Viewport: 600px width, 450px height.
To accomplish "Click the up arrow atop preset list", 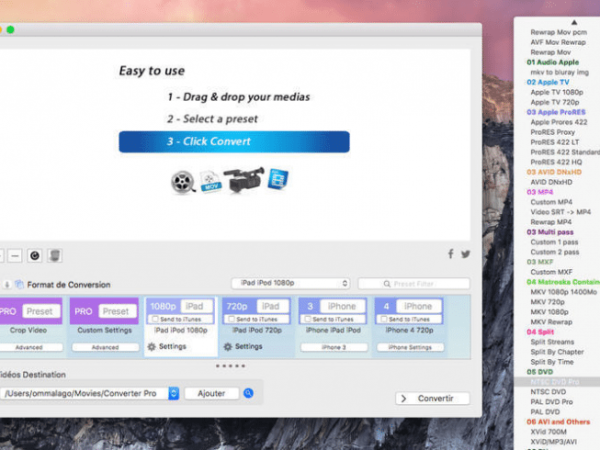I will click(x=574, y=23).
